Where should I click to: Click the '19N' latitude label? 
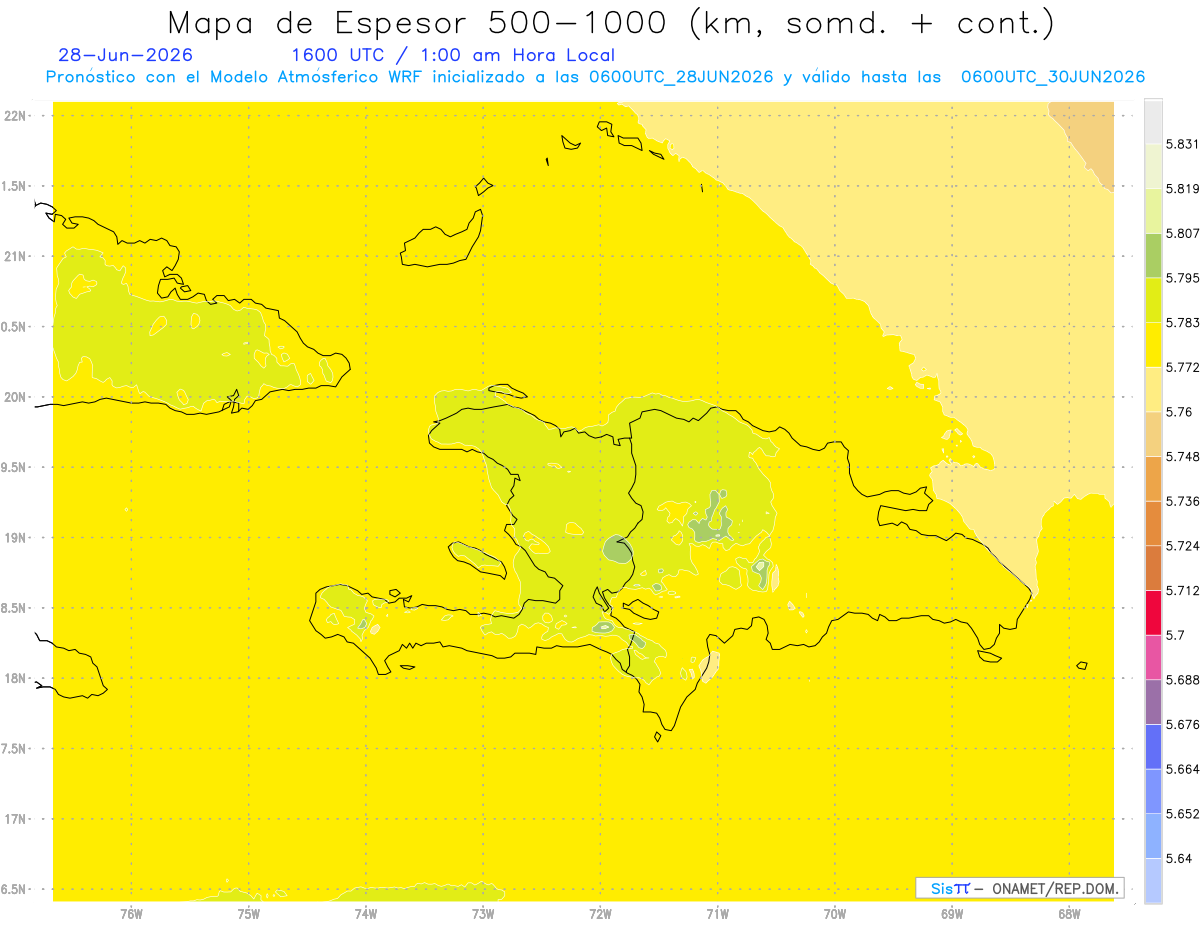coord(16,538)
